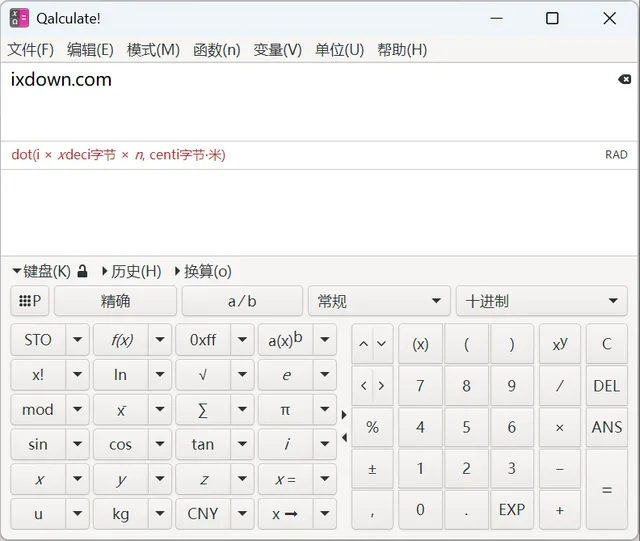Screen dimensions: 640x541
Task: Open the dropdown arrow next to sin
Action: [77, 444]
